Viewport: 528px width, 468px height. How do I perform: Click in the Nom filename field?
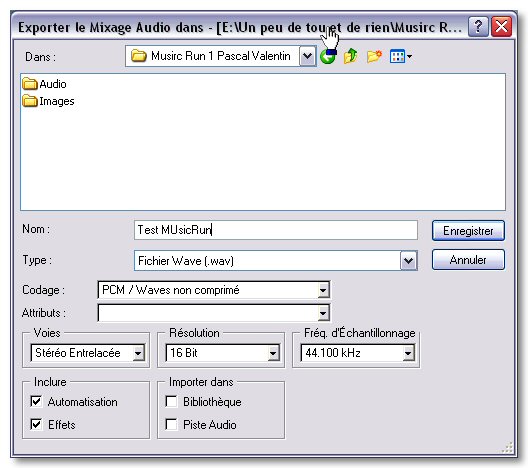coord(276,230)
